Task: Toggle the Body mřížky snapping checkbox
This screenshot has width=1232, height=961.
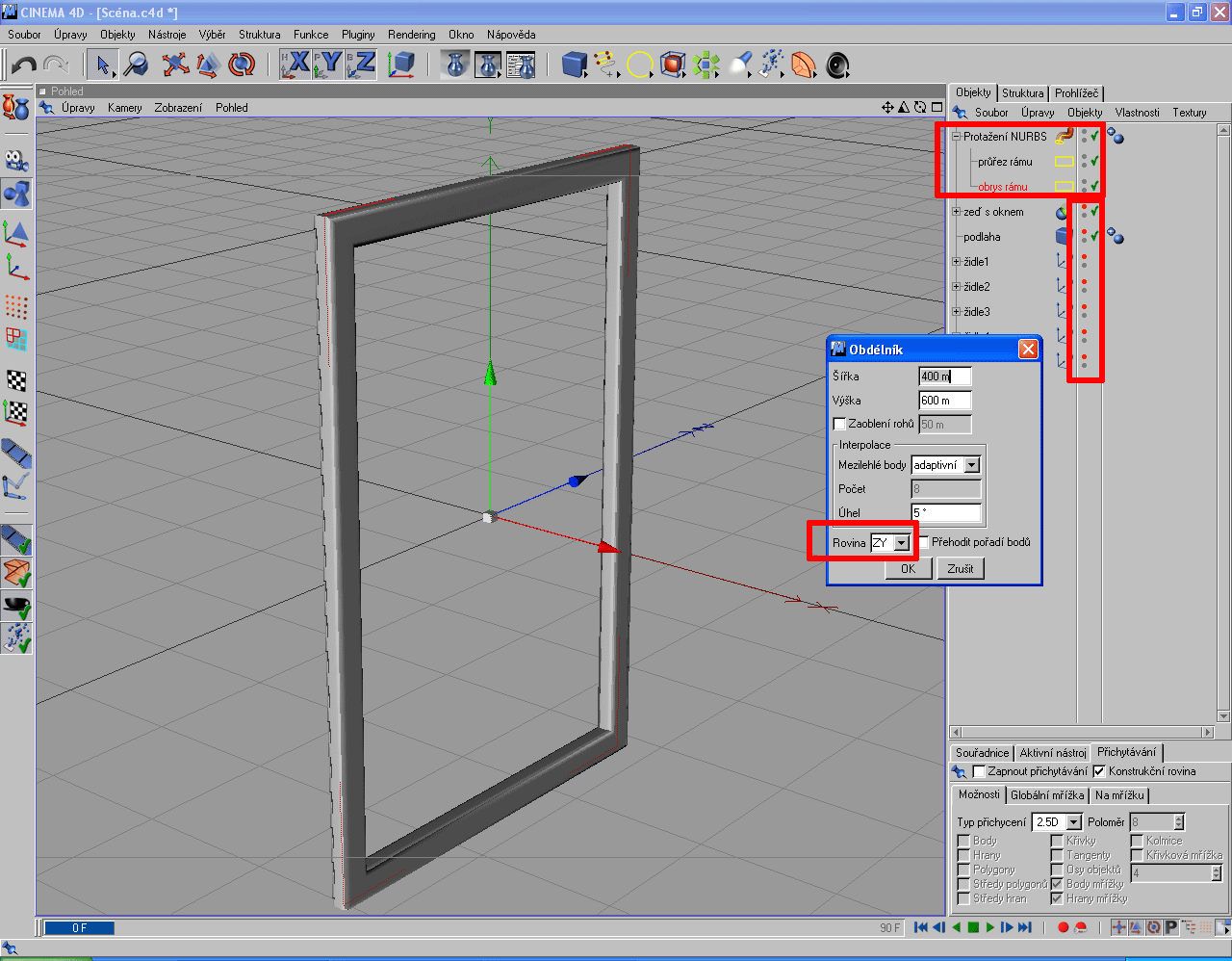Action: pos(1057,884)
